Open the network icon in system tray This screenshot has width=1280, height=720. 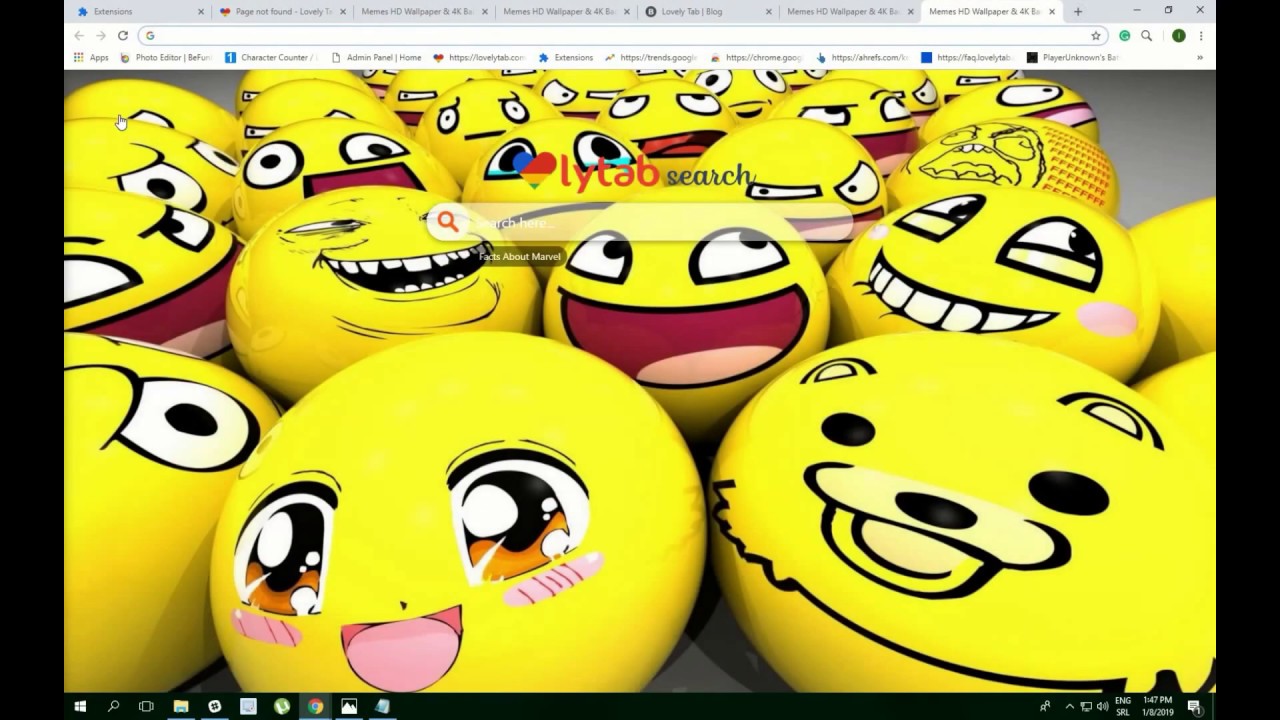pos(1086,706)
